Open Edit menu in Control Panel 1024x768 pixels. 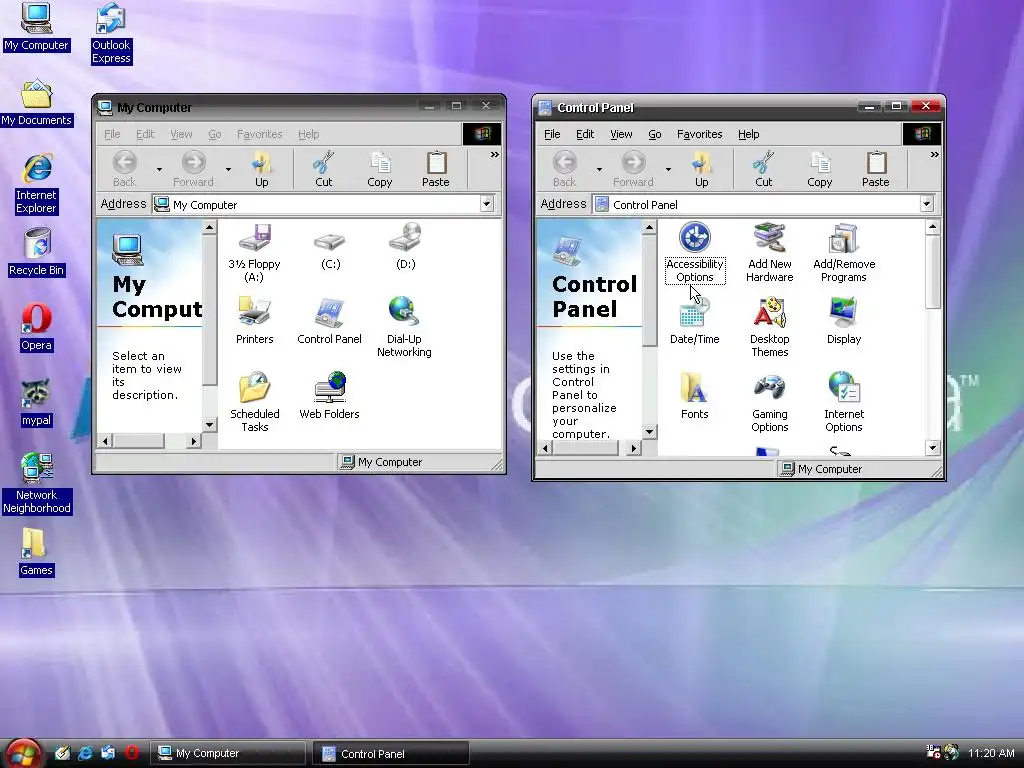coord(584,134)
